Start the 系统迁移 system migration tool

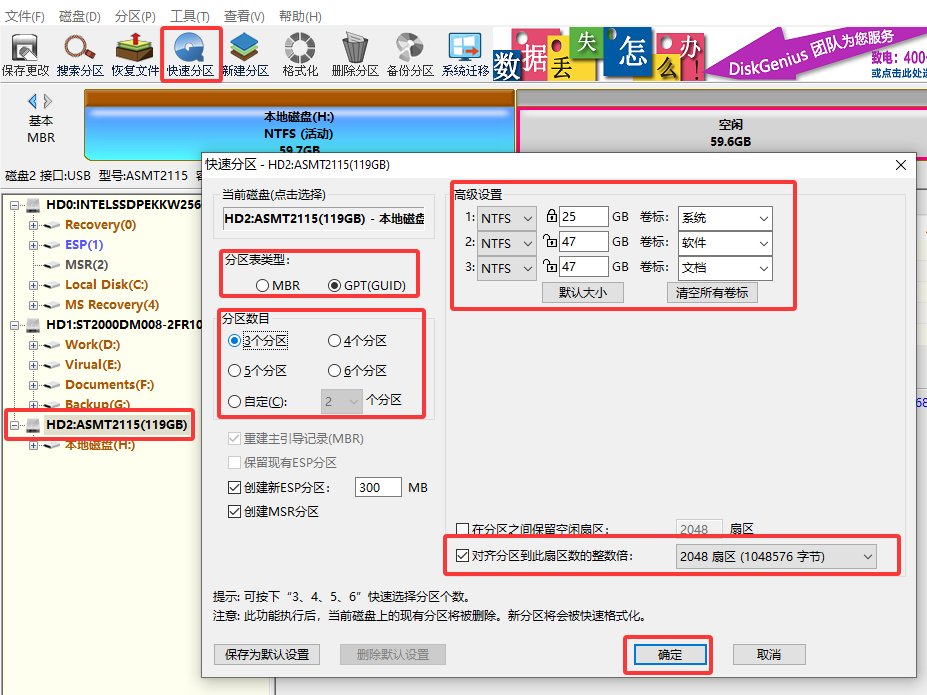[x=465, y=55]
